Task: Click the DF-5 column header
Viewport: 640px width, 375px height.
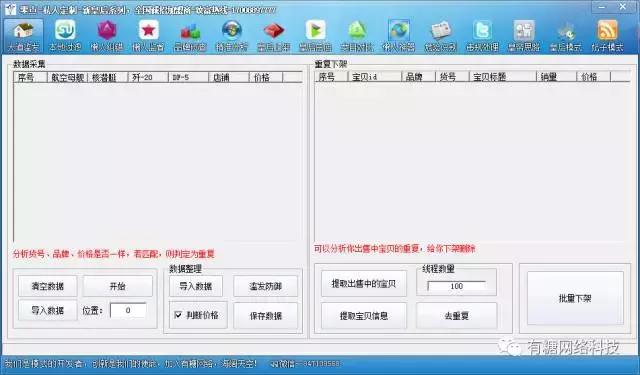Action: pyautogui.click(x=189, y=77)
